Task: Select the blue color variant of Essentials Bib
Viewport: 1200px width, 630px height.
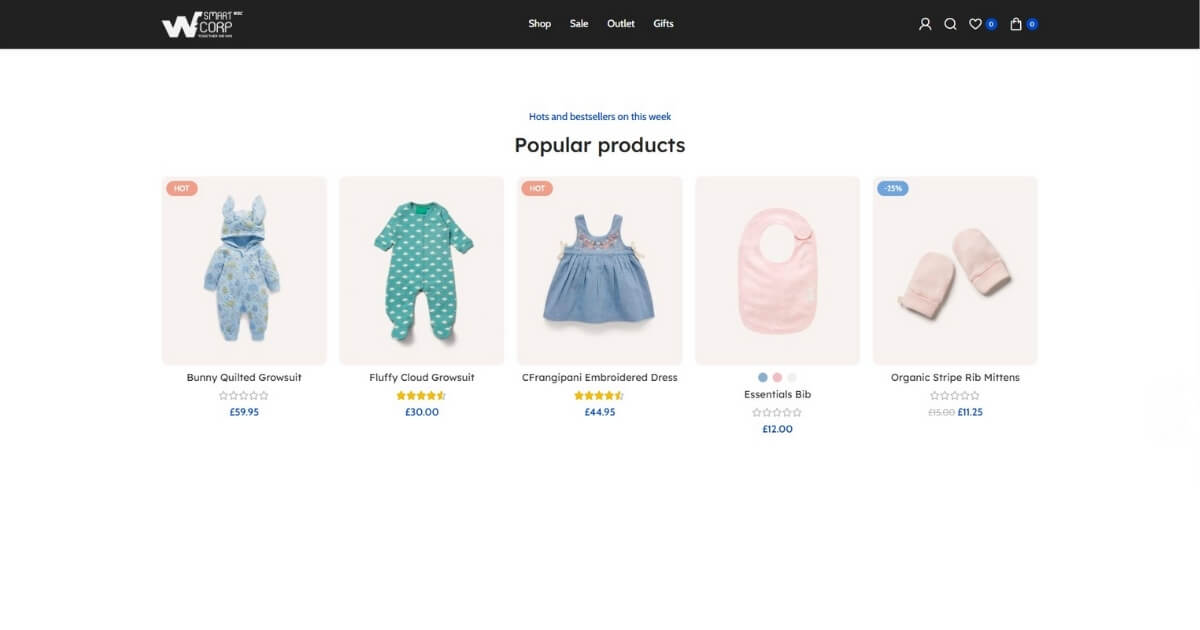Action: 762,377
